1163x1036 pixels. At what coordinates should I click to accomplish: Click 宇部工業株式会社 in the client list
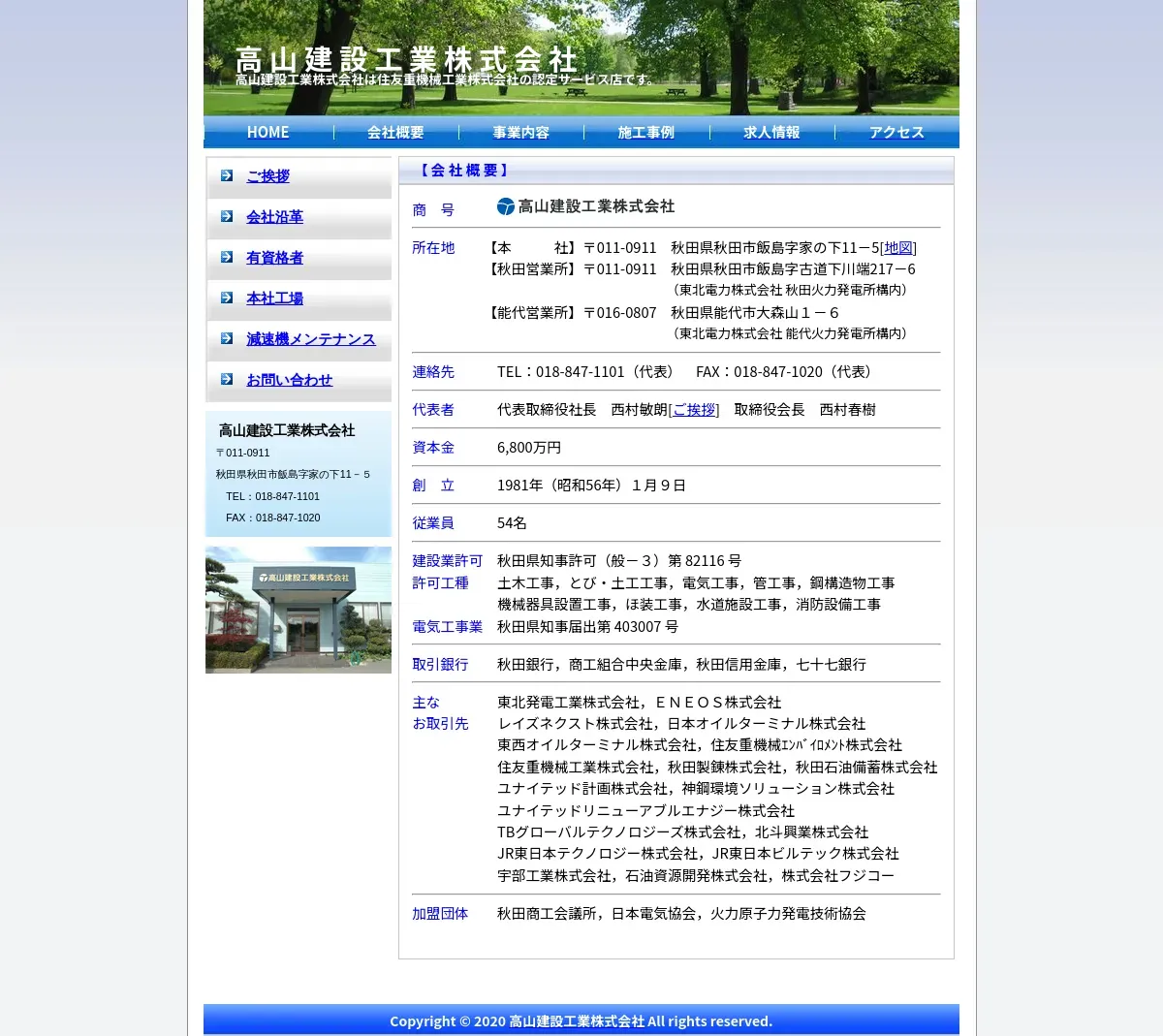tap(554, 875)
